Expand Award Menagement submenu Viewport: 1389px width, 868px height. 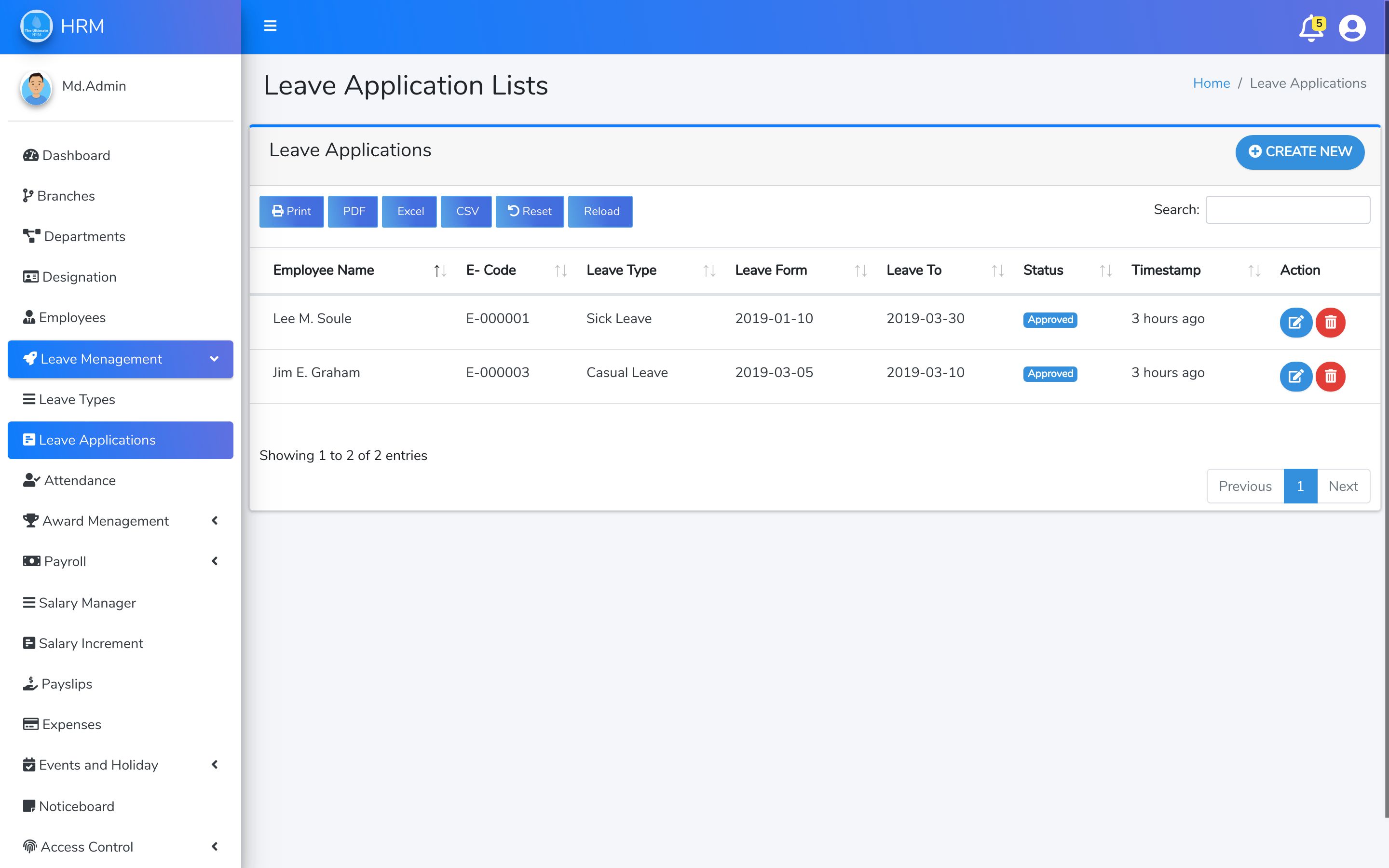point(120,521)
